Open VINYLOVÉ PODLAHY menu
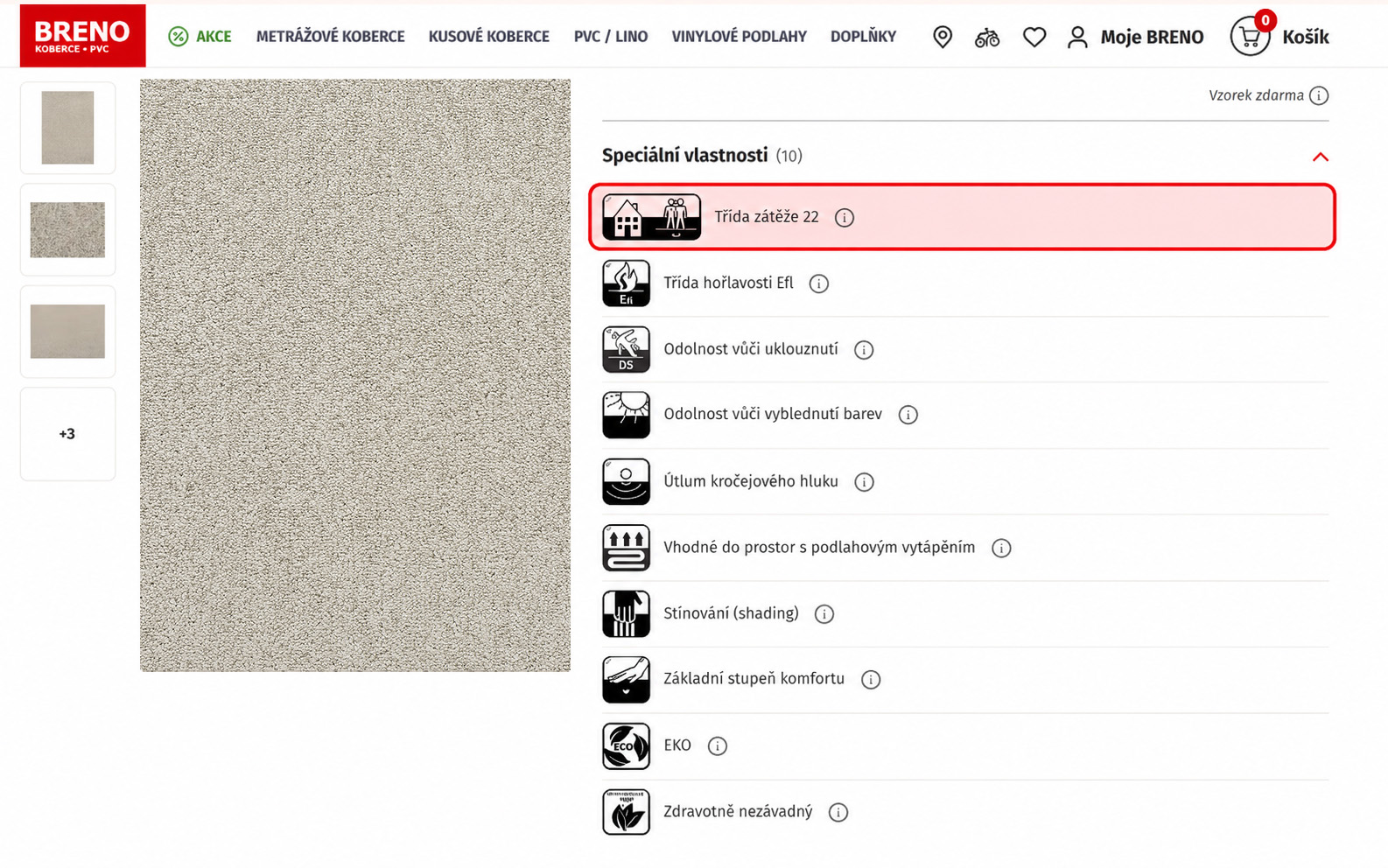The image size is (1388, 868). point(739,37)
